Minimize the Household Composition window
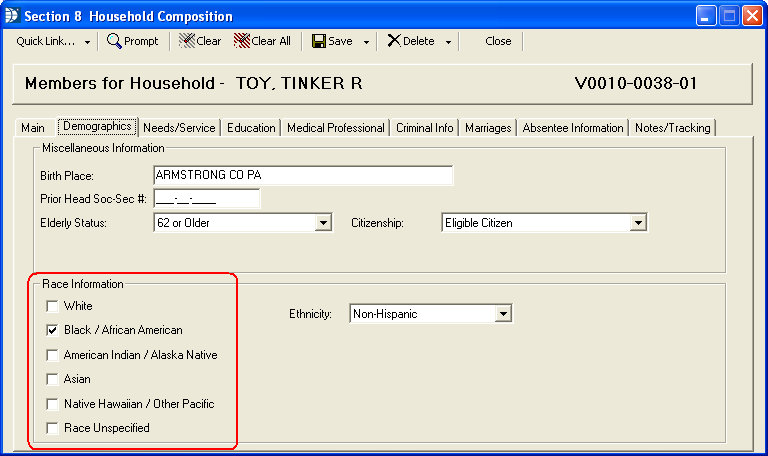Screen dimensions: 768x456 coord(706,16)
